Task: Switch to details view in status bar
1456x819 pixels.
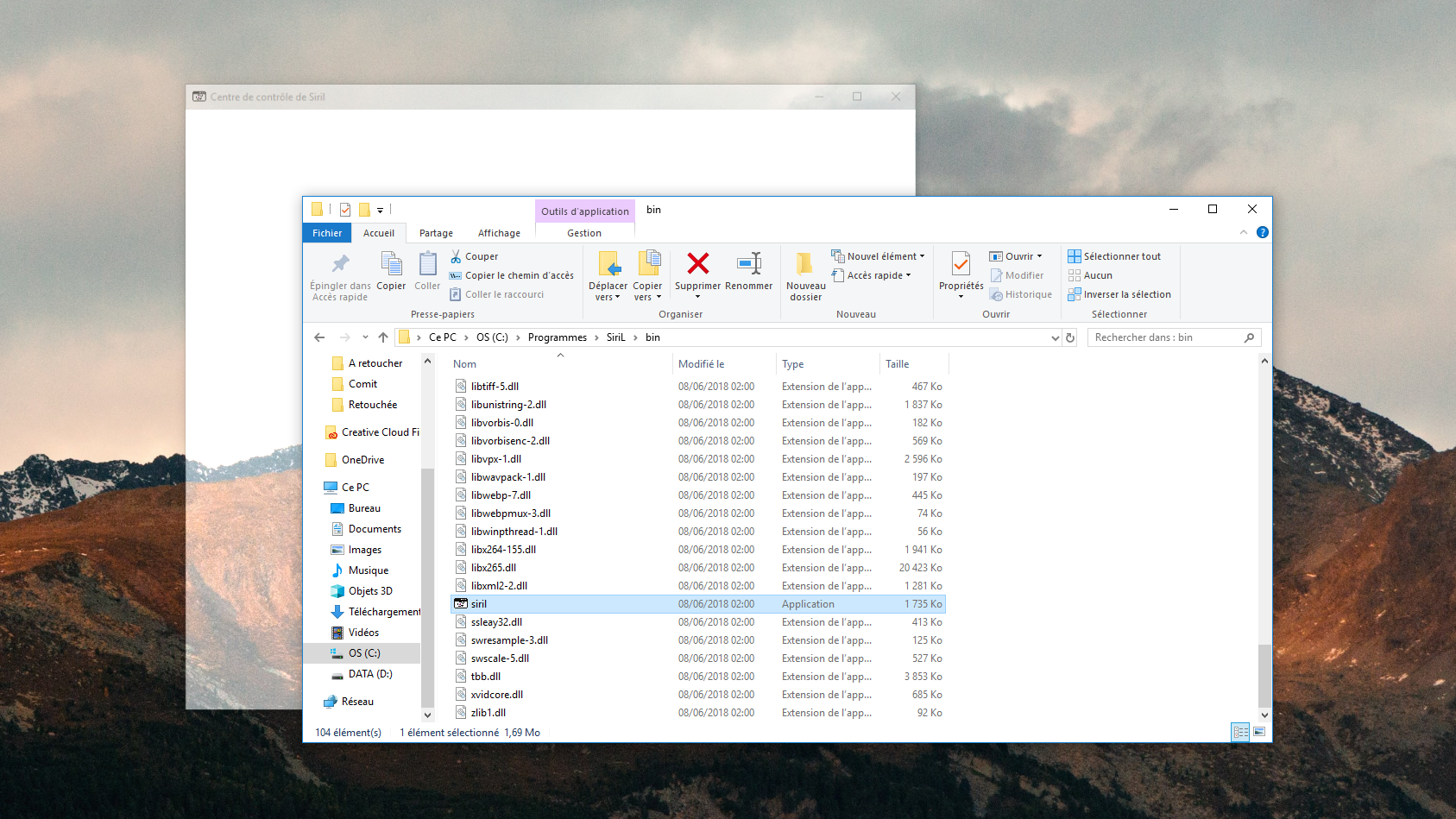Action: pos(1240,732)
